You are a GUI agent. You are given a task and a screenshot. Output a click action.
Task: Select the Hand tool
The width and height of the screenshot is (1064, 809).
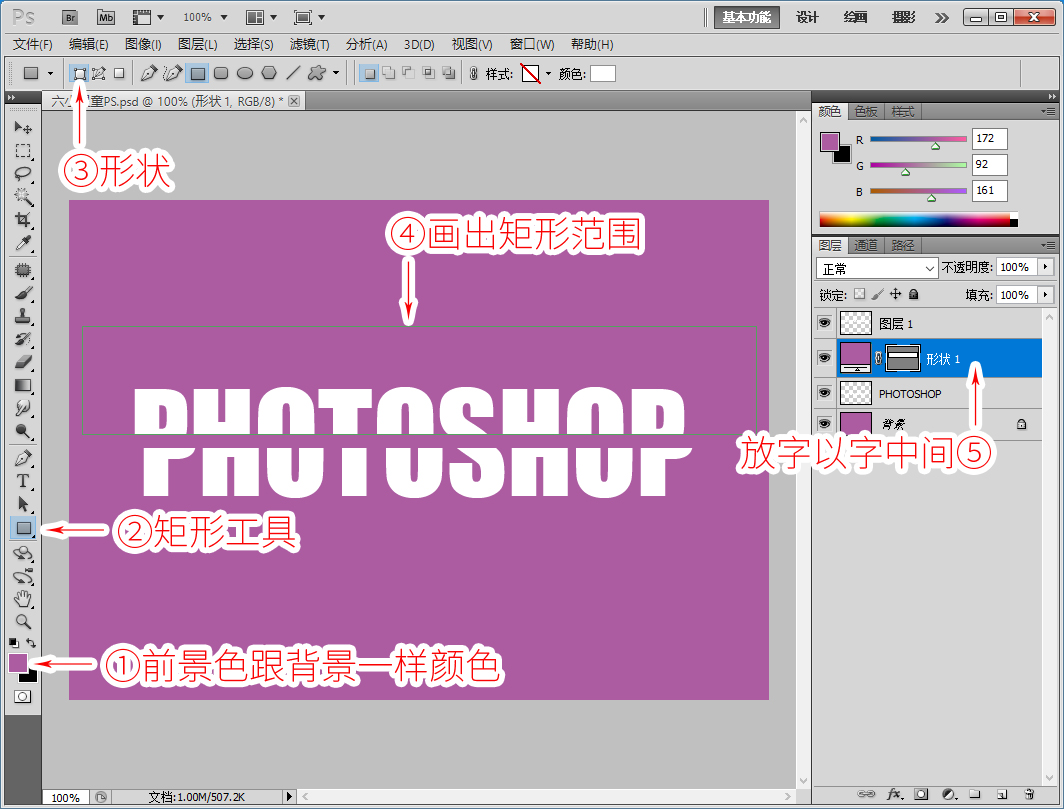coord(23,599)
